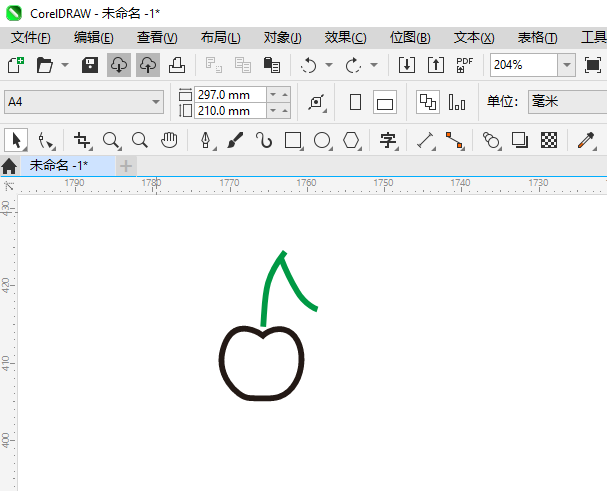This screenshot has width=607, height=491.
Task: Open the units dropdown 毫米
Action: click(x=568, y=102)
